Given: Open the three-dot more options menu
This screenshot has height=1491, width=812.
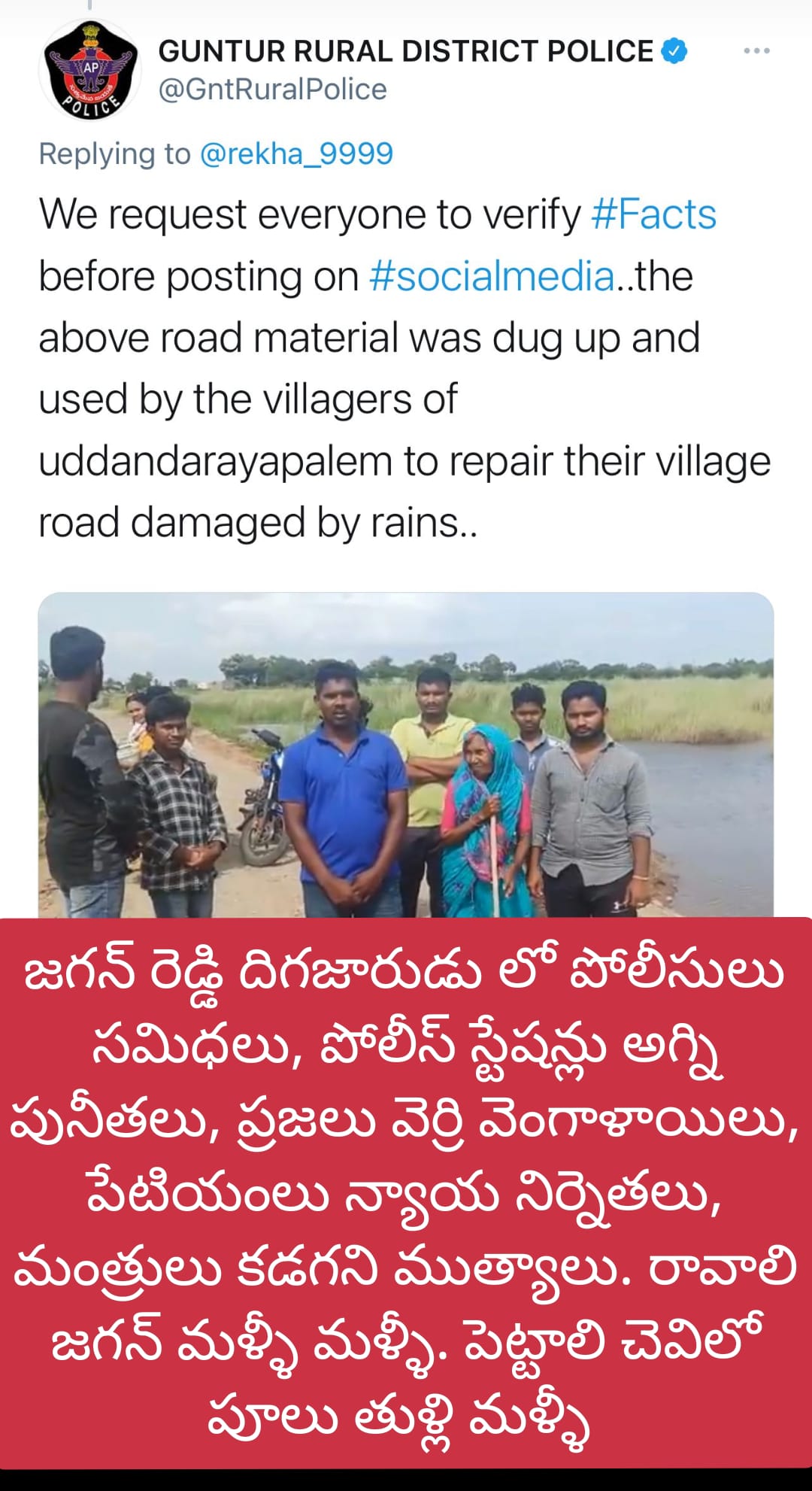Looking at the screenshot, I should pos(756,50).
